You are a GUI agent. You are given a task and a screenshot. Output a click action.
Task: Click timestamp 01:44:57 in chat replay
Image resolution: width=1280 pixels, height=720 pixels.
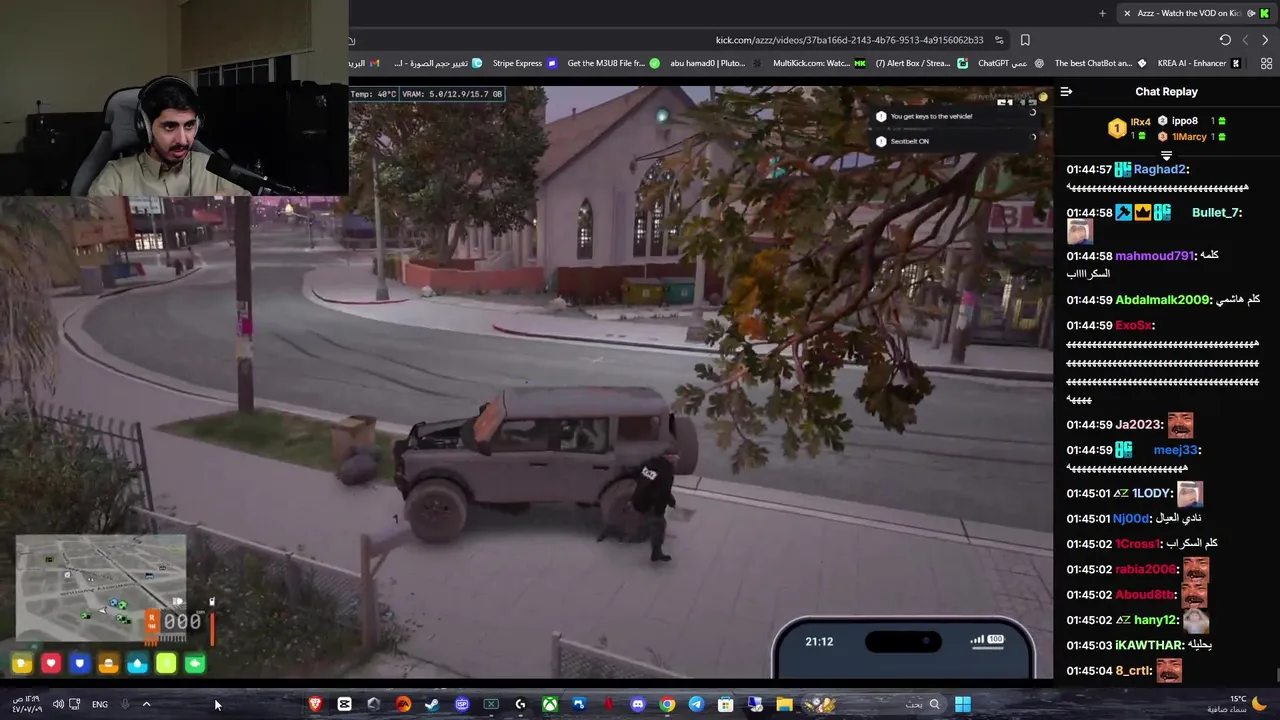tap(1089, 169)
